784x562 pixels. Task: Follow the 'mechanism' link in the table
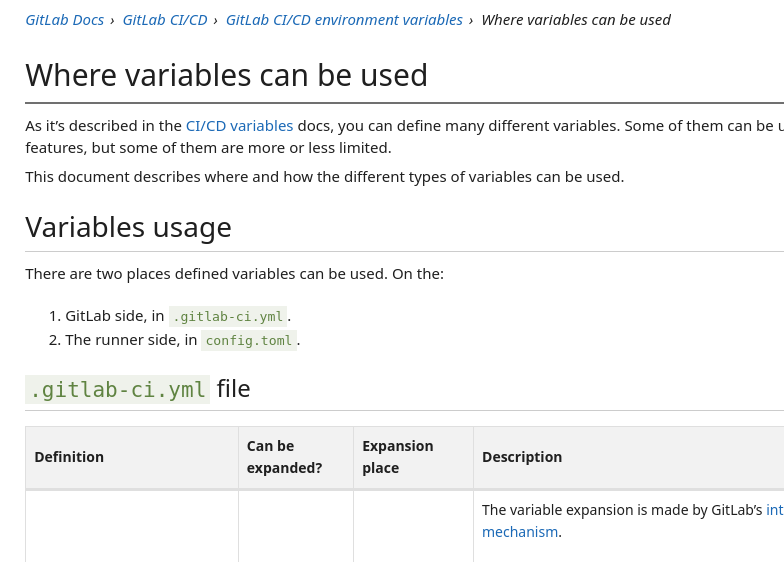(520, 532)
